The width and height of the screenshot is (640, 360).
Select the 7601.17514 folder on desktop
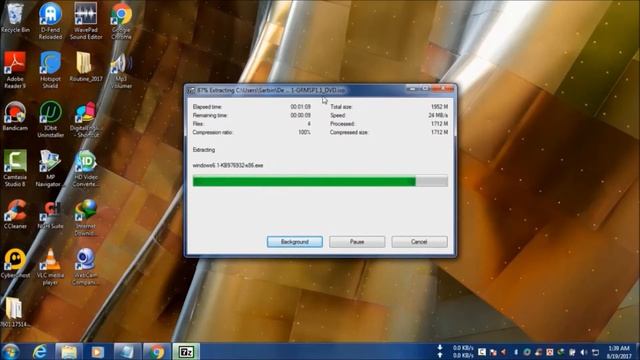click(x=14, y=313)
